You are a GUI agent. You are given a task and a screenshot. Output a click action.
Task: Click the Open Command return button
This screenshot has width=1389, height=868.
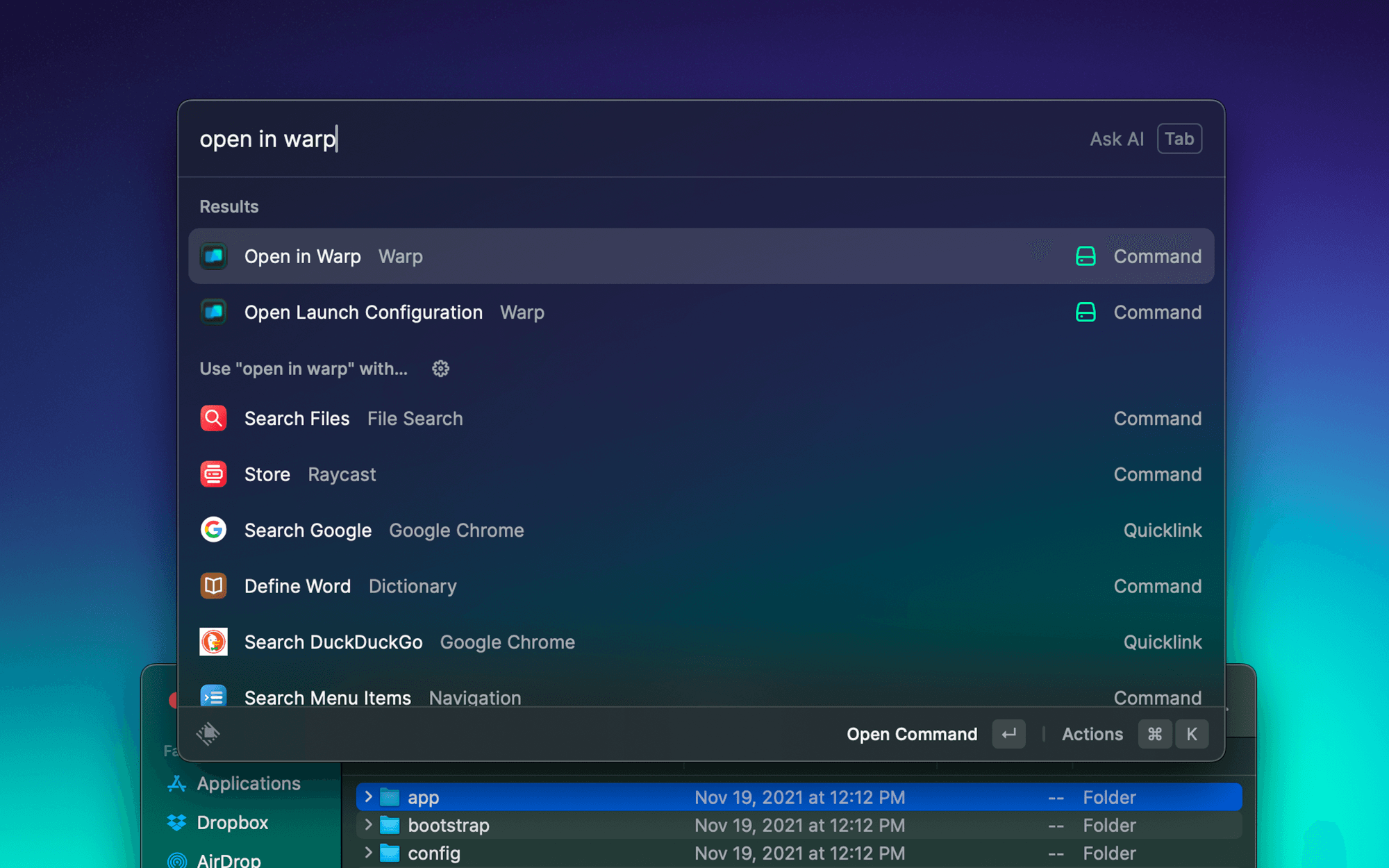[x=1008, y=734]
